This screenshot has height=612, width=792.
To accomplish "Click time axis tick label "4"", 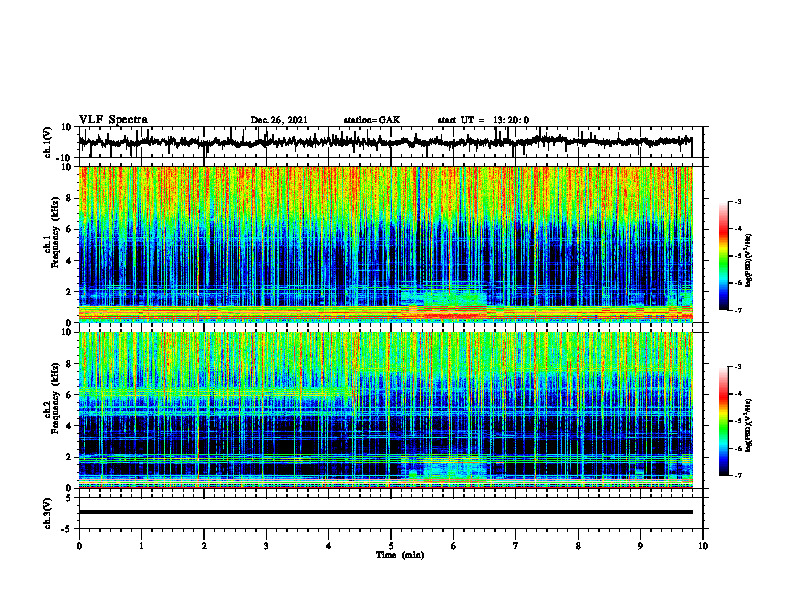I will 329,546.
